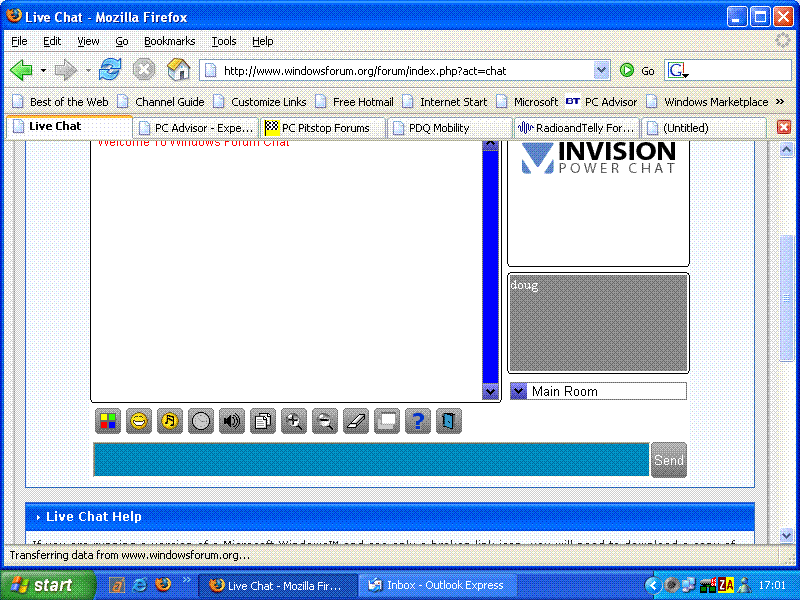Expand taskbar quick launch overflow chevron
Image resolution: width=800 pixels, height=600 pixels.
coord(186,579)
